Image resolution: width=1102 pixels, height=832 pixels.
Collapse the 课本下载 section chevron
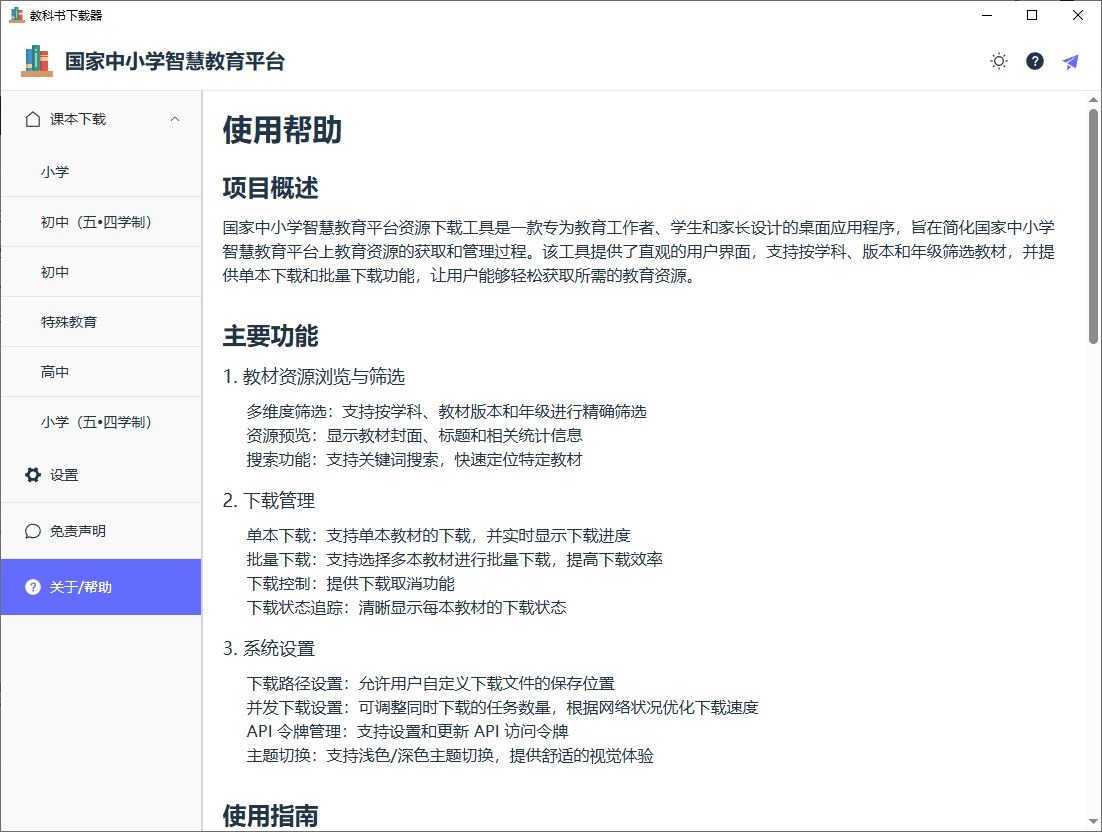(175, 118)
